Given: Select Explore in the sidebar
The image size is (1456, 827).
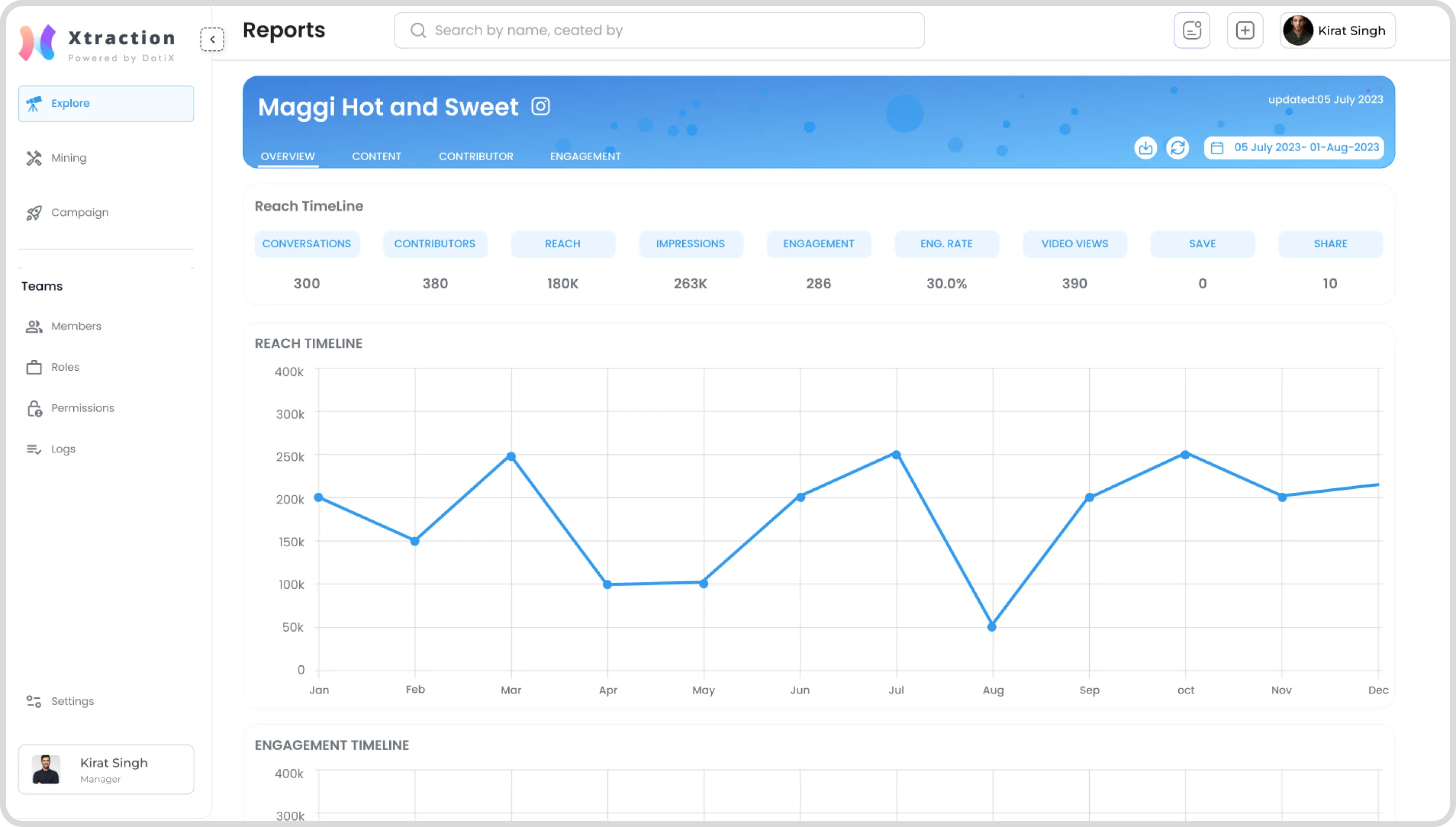Looking at the screenshot, I should tap(70, 103).
